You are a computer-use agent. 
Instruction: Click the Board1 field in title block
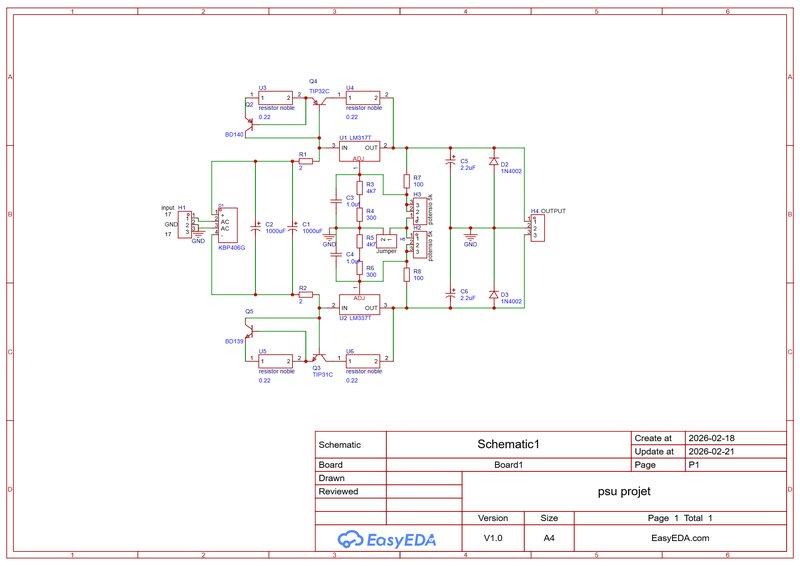click(x=508, y=465)
